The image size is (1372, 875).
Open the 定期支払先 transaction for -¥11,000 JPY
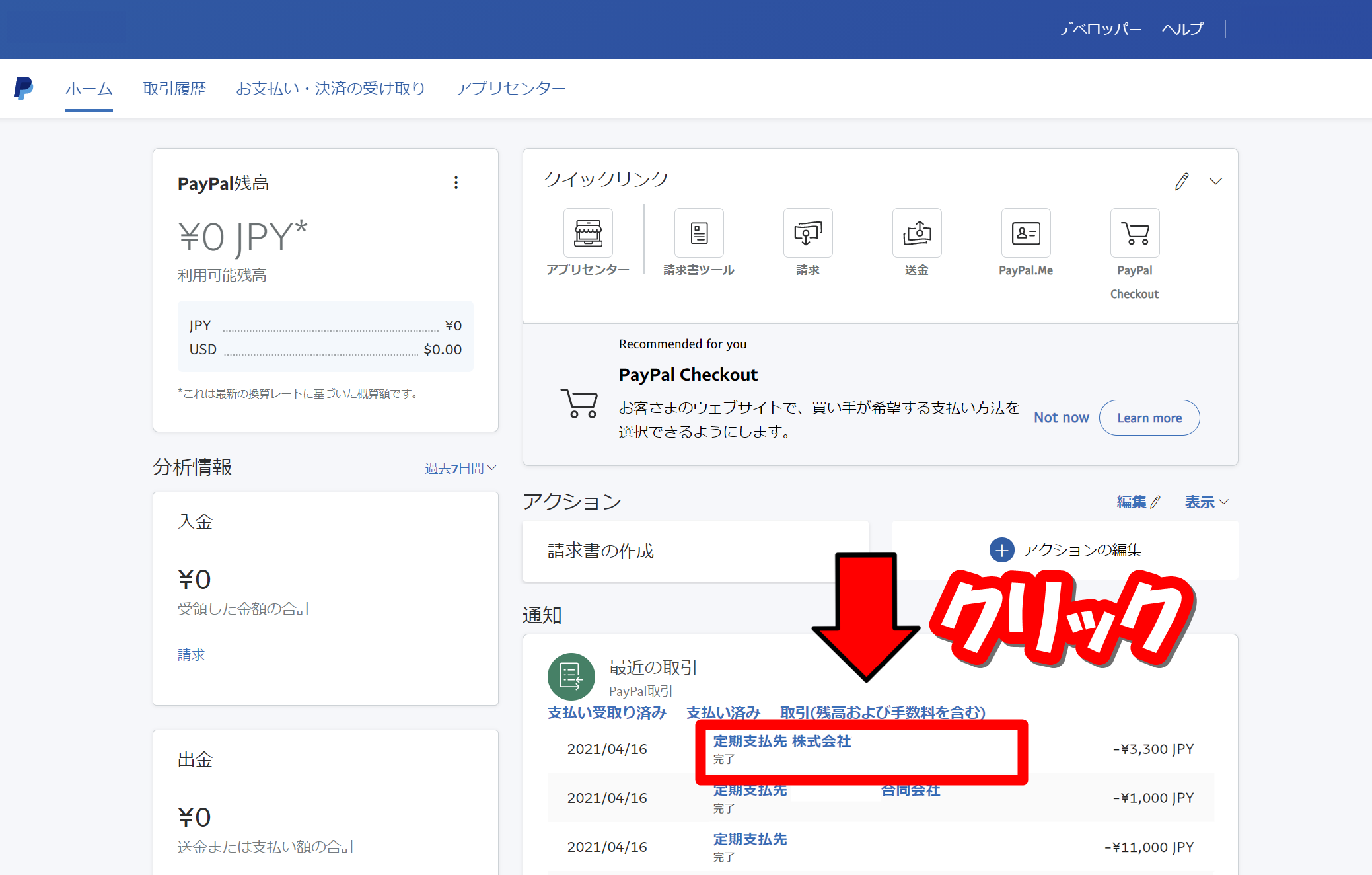750,839
